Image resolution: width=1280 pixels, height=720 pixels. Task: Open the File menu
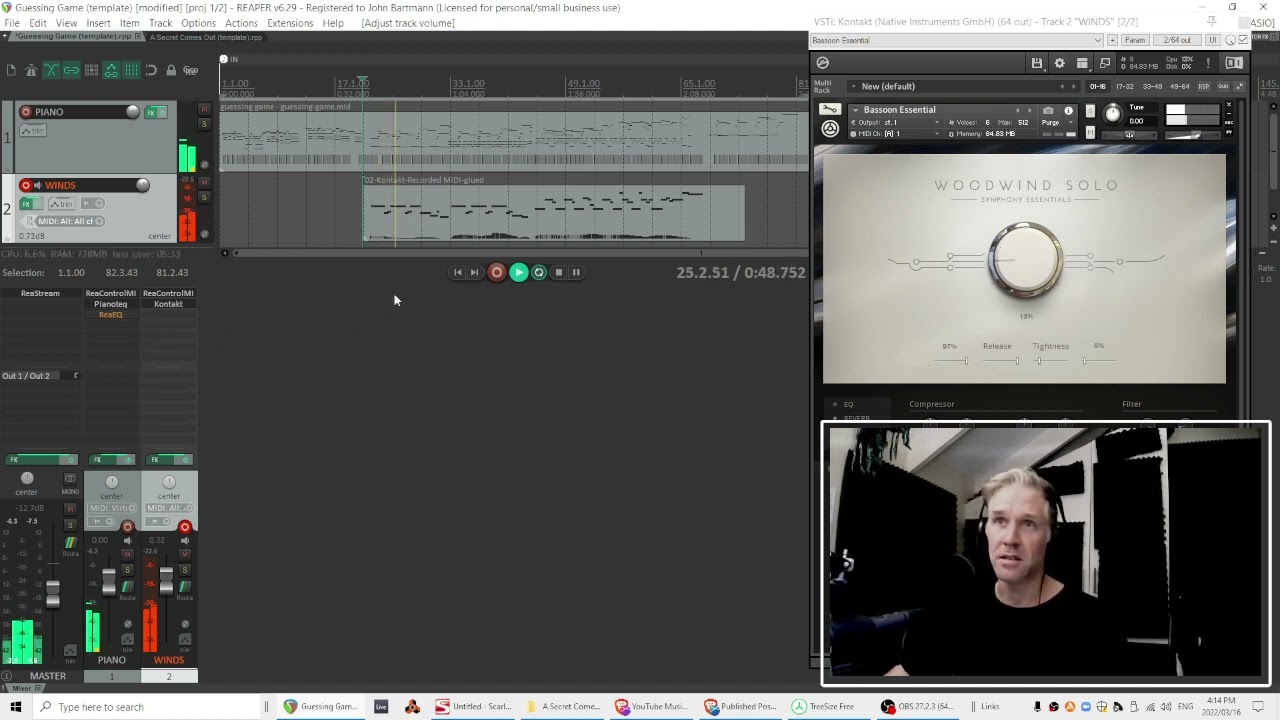[12, 23]
